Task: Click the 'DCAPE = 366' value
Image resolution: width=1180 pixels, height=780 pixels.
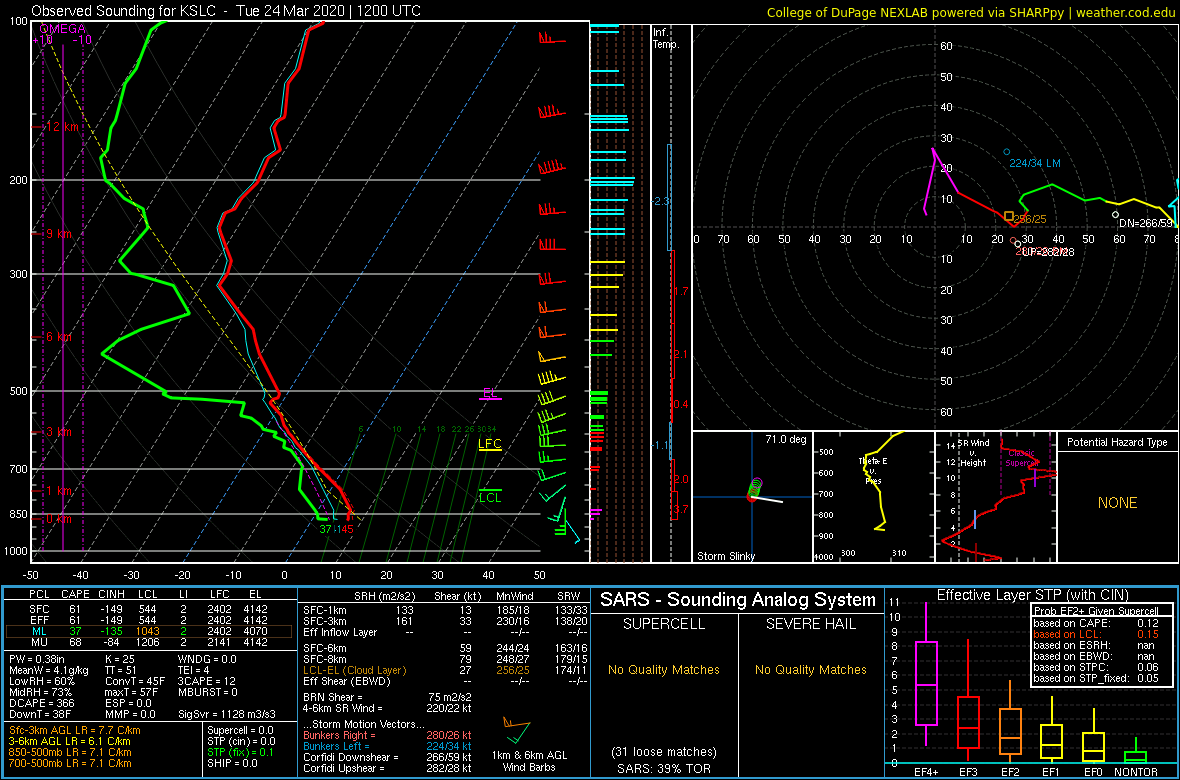Action: tap(41, 701)
